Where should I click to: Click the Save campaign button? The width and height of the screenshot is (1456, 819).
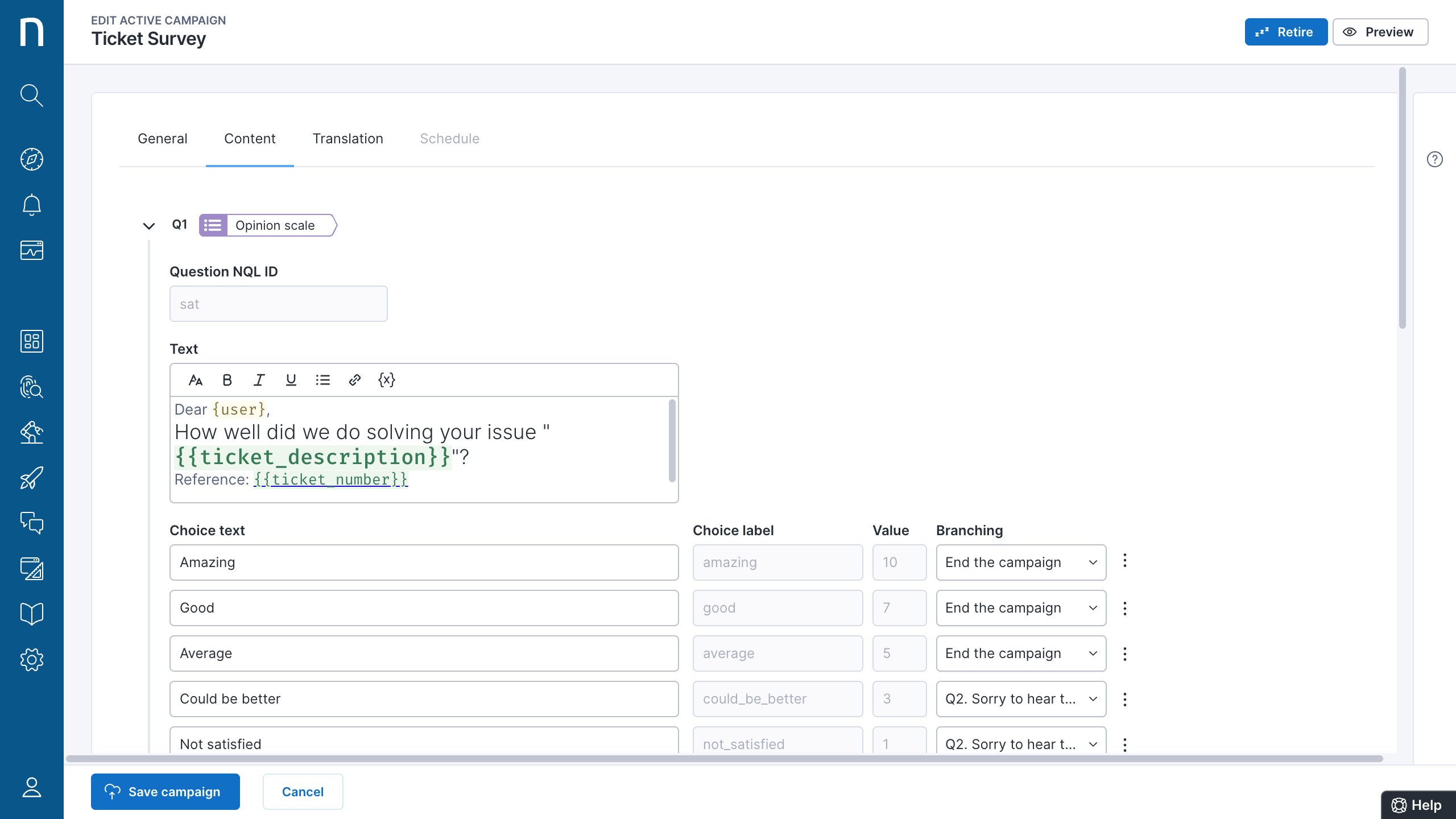coord(165,792)
